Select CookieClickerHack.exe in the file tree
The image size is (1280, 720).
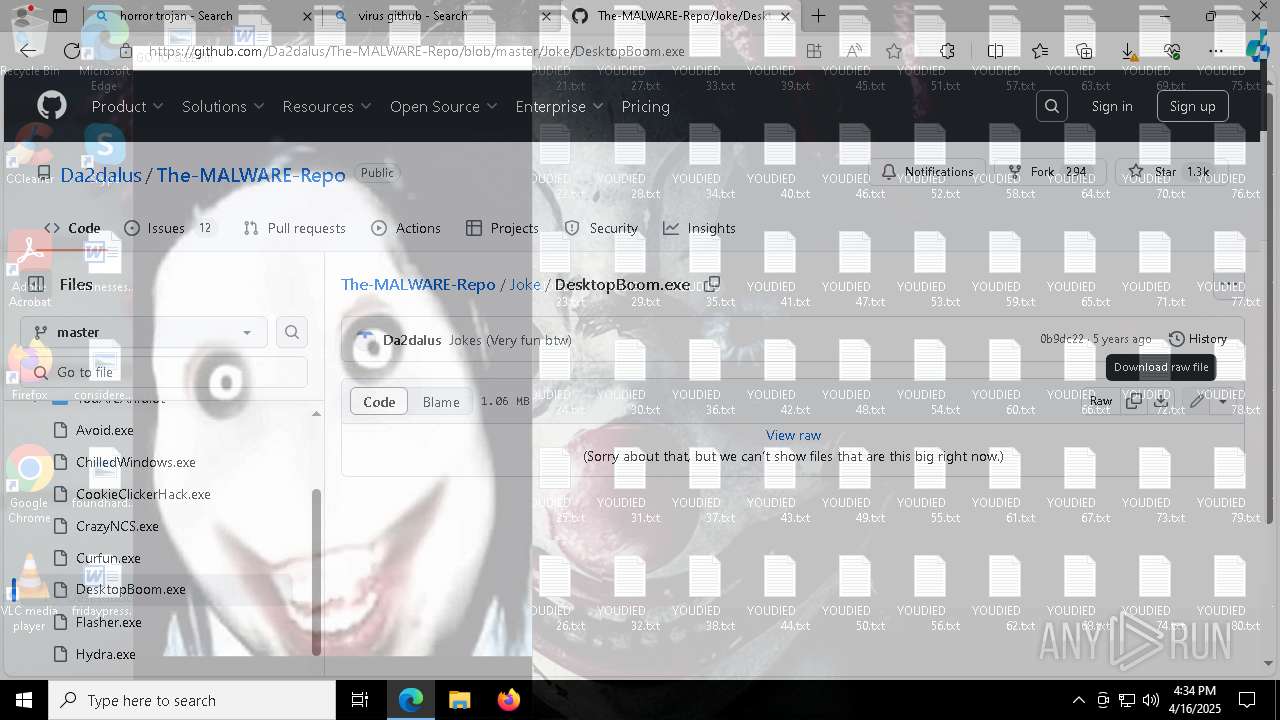pyautogui.click(x=143, y=494)
